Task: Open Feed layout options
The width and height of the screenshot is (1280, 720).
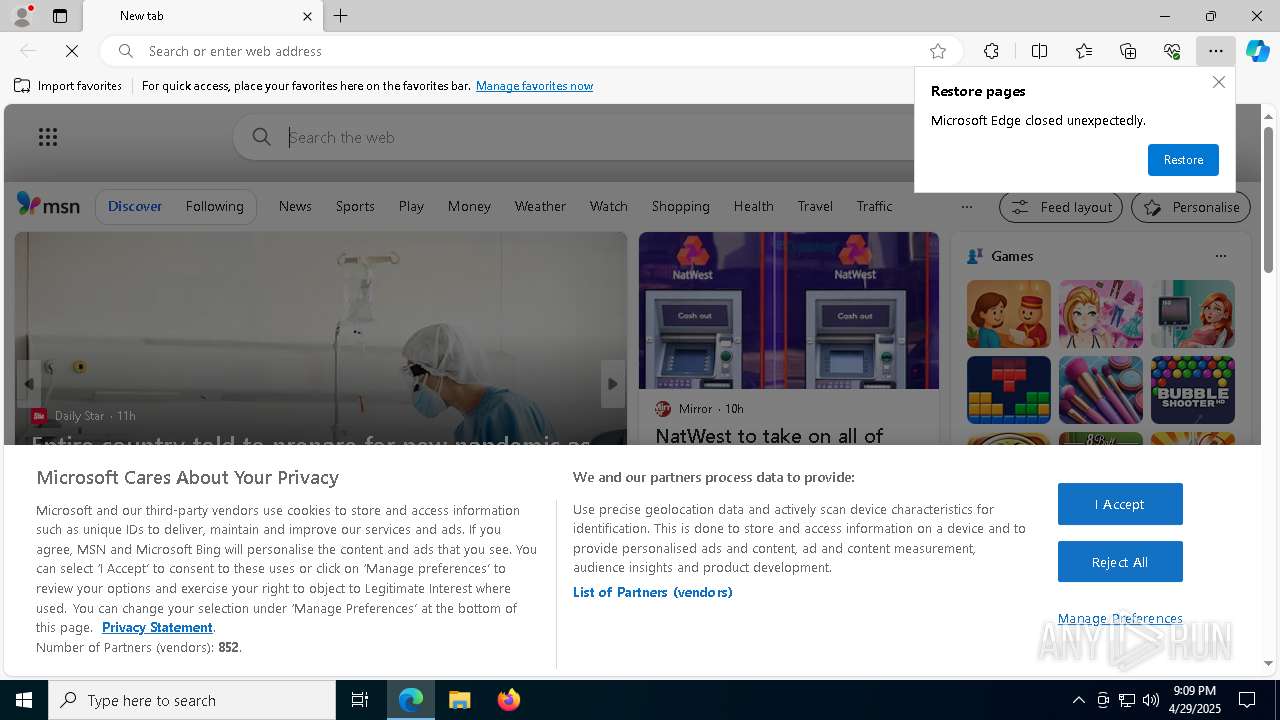Action: 1061,207
